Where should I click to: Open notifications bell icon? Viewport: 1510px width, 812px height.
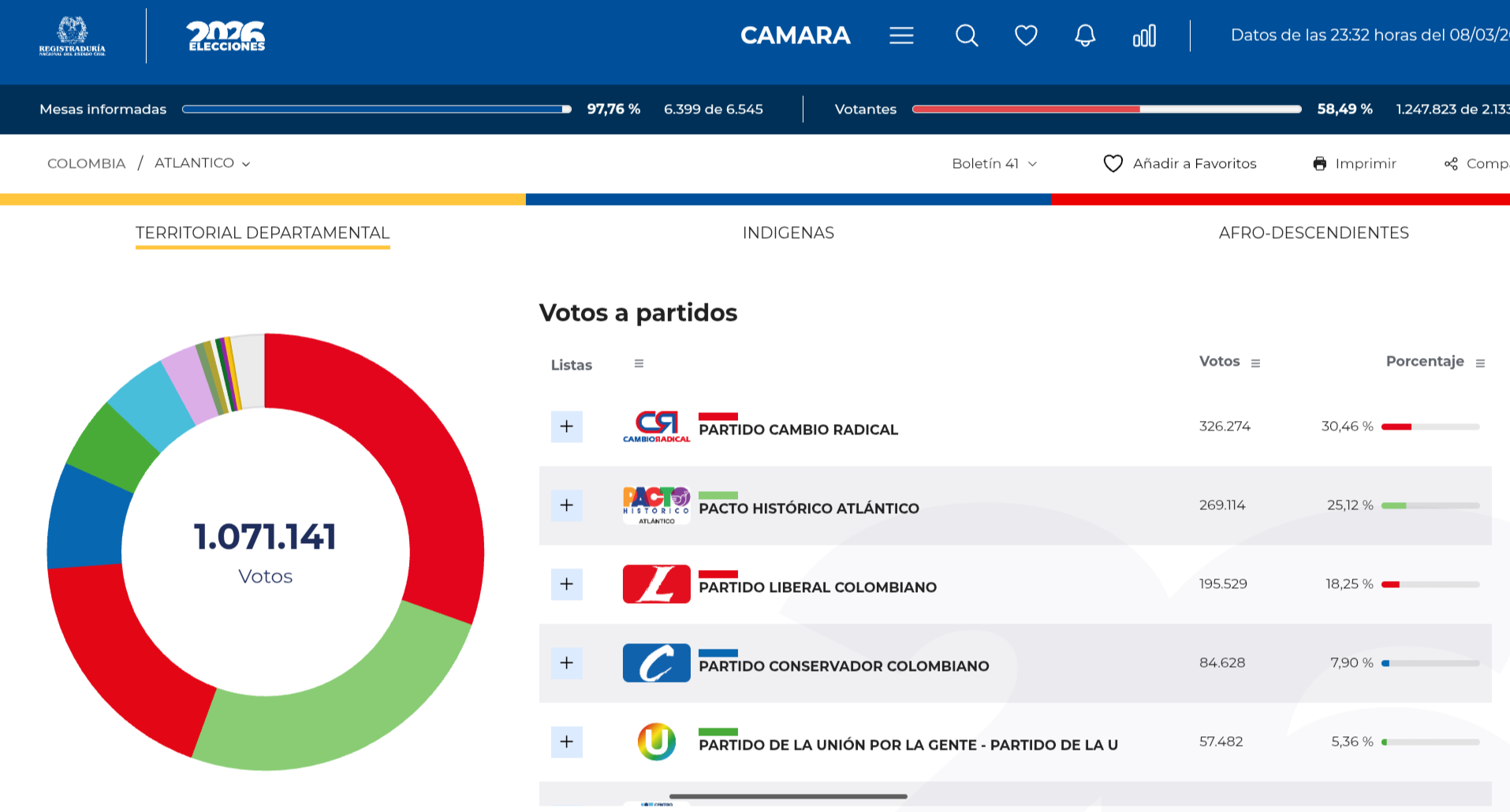[1085, 35]
